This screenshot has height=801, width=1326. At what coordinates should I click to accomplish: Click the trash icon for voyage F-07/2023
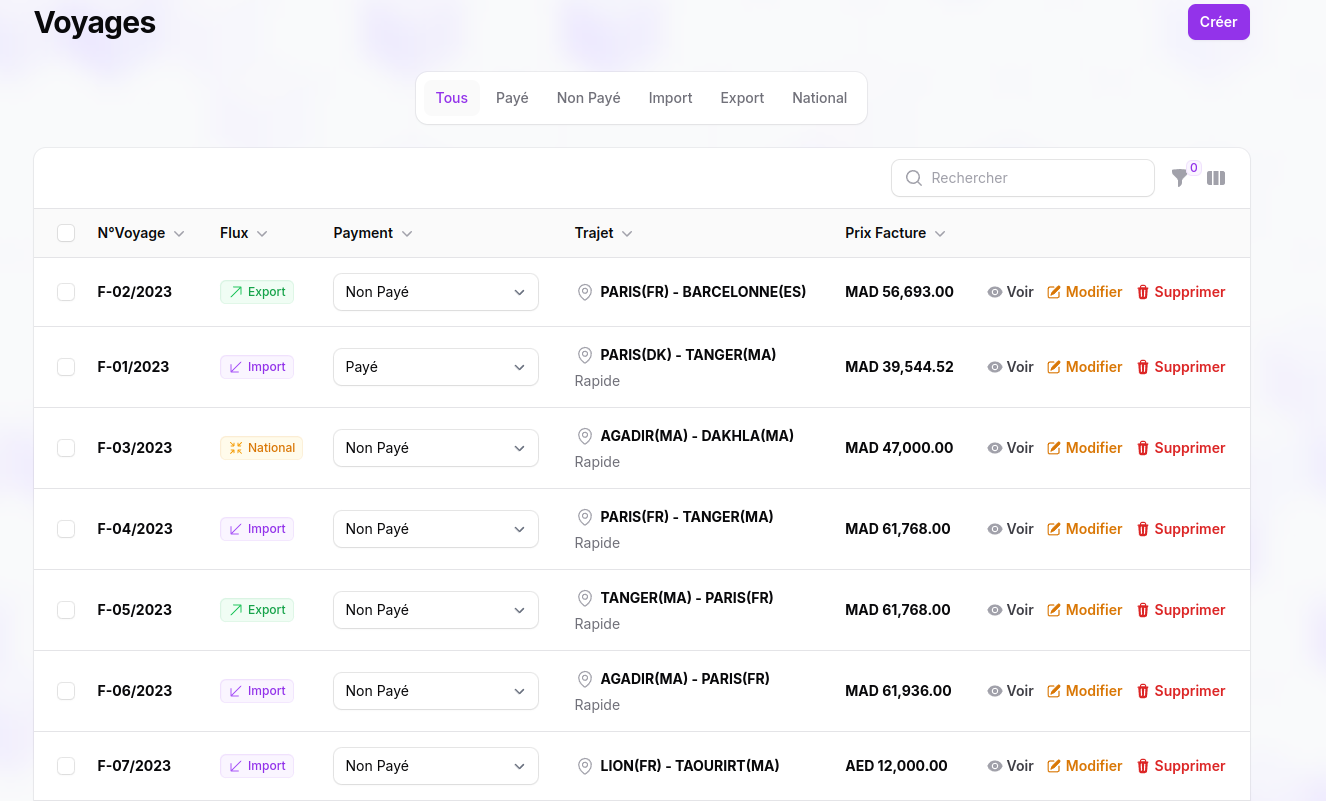click(1143, 766)
